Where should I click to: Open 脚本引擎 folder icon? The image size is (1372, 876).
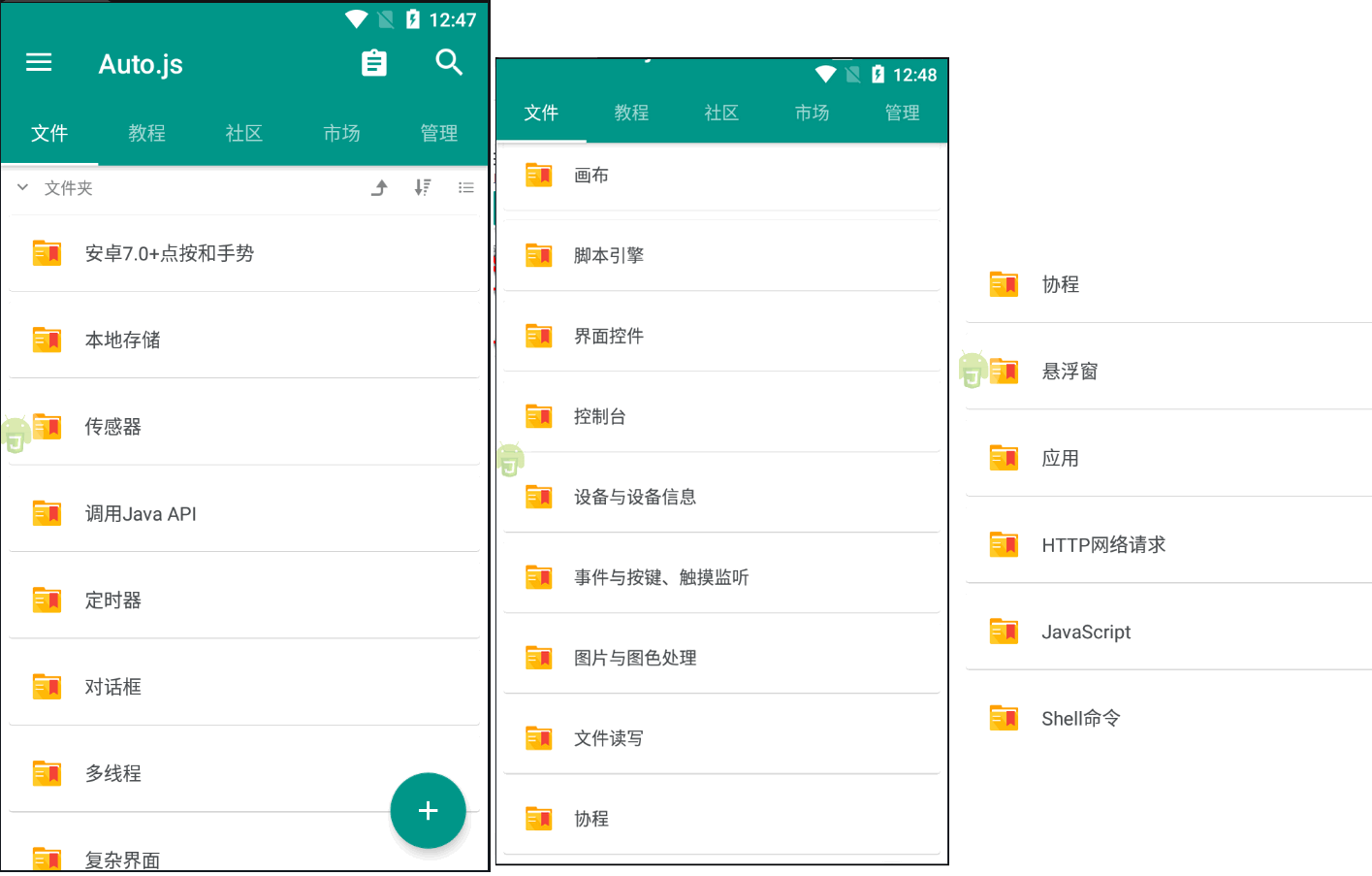(x=539, y=255)
